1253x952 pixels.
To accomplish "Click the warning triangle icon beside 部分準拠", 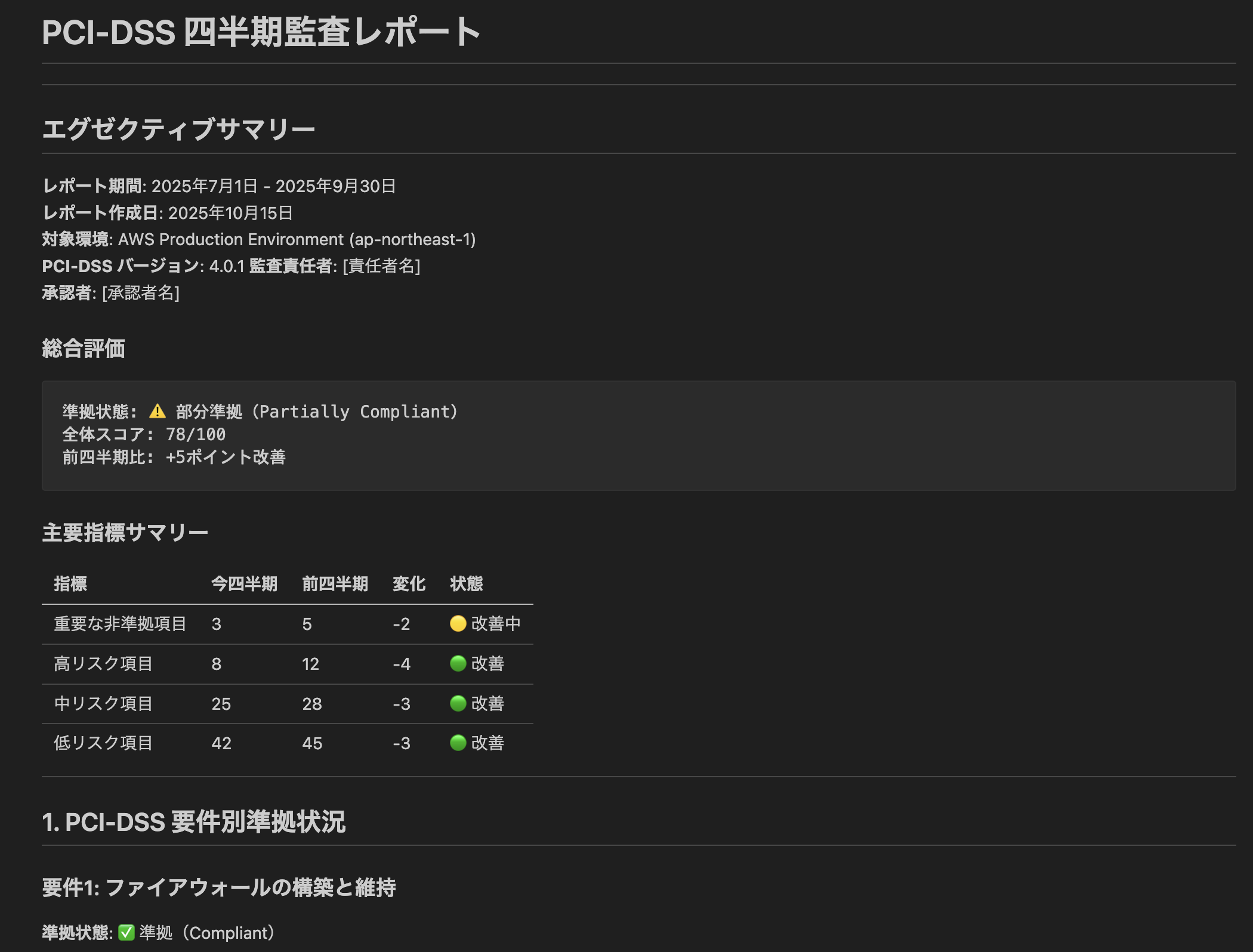I will click(158, 411).
